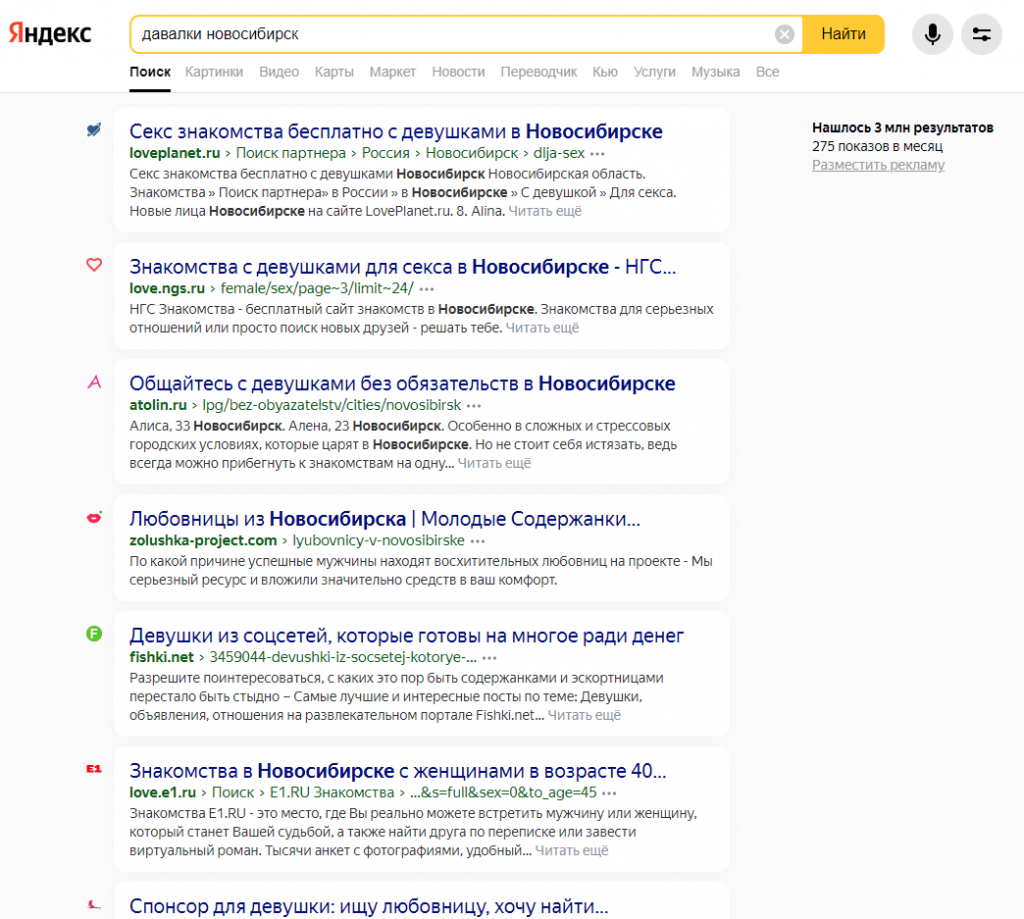Click the loveplanet.ru favicon
This screenshot has height=919, width=1024.
point(94,130)
